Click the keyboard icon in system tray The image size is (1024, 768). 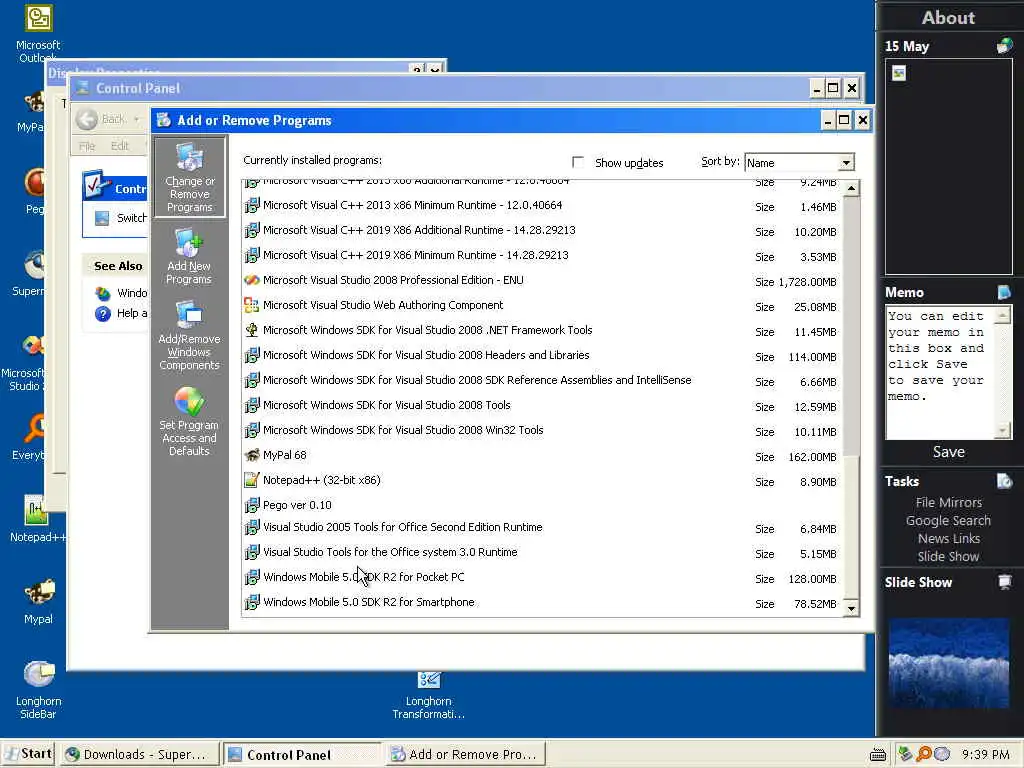click(x=878, y=755)
